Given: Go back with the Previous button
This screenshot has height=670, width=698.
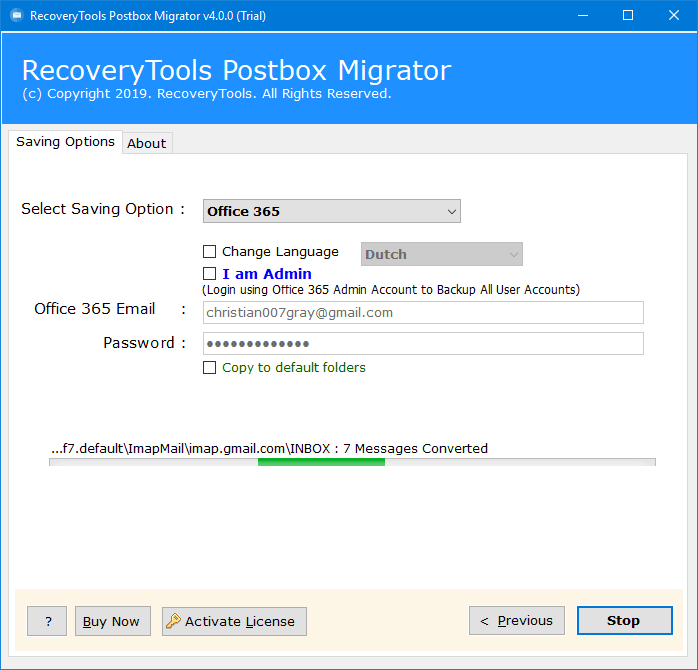Looking at the screenshot, I should (x=516, y=620).
